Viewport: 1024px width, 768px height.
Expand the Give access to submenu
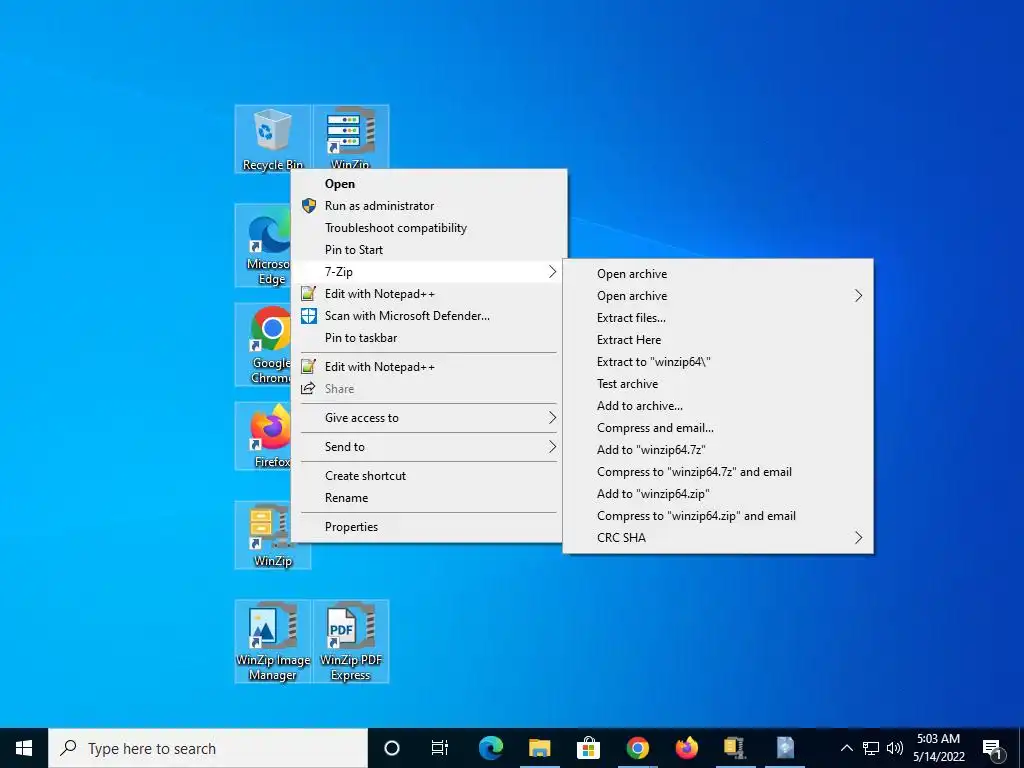point(428,418)
